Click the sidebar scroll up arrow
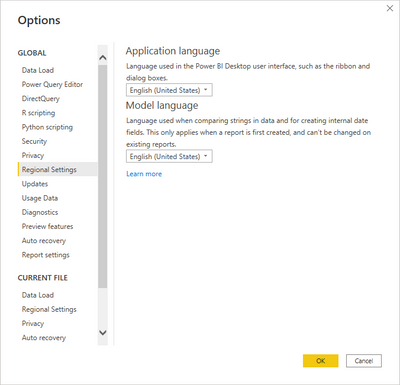Screen dimensions: 400x385 point(103,58)
